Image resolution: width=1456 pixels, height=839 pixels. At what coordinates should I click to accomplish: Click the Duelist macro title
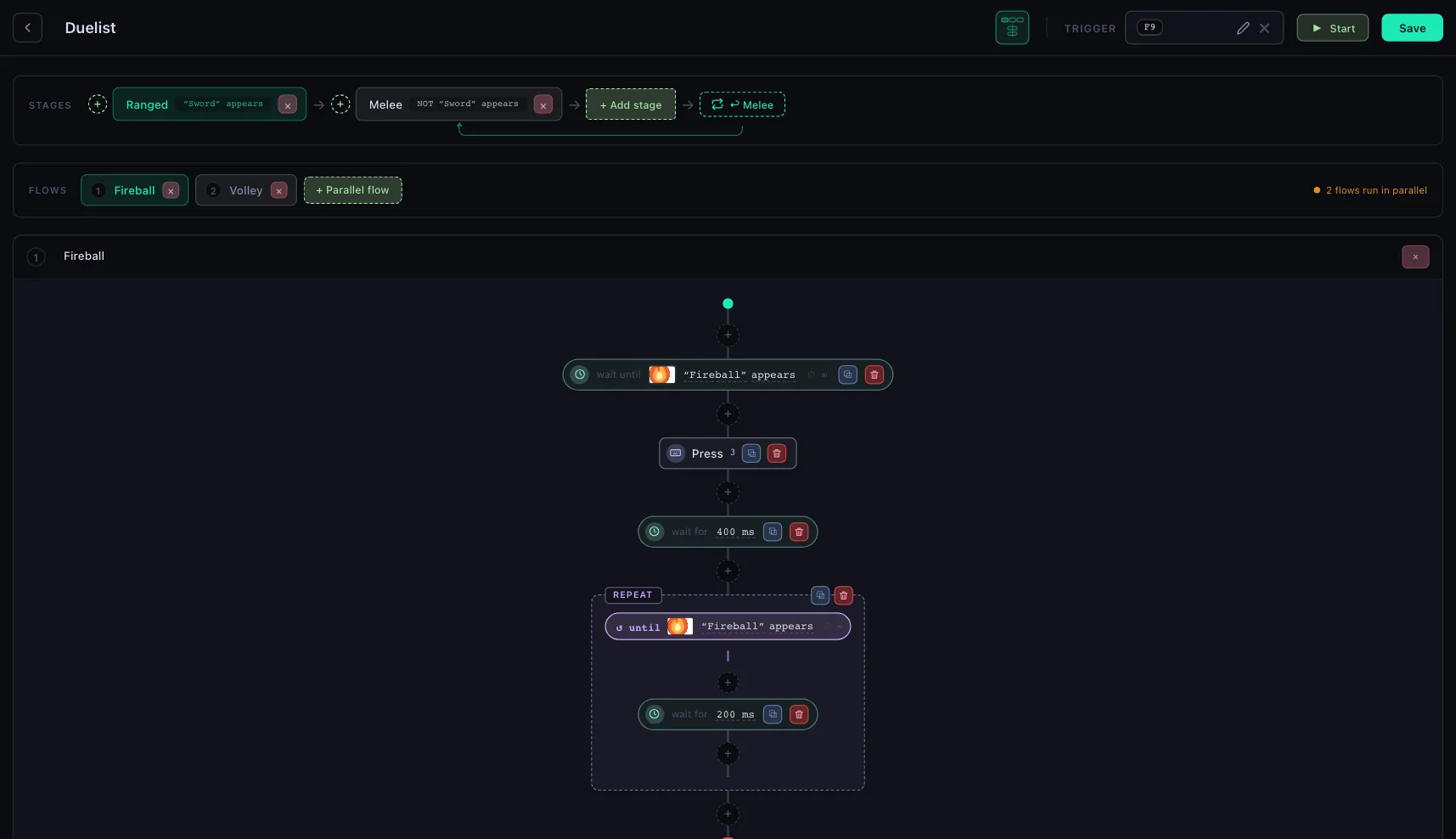tap(90, 28)
